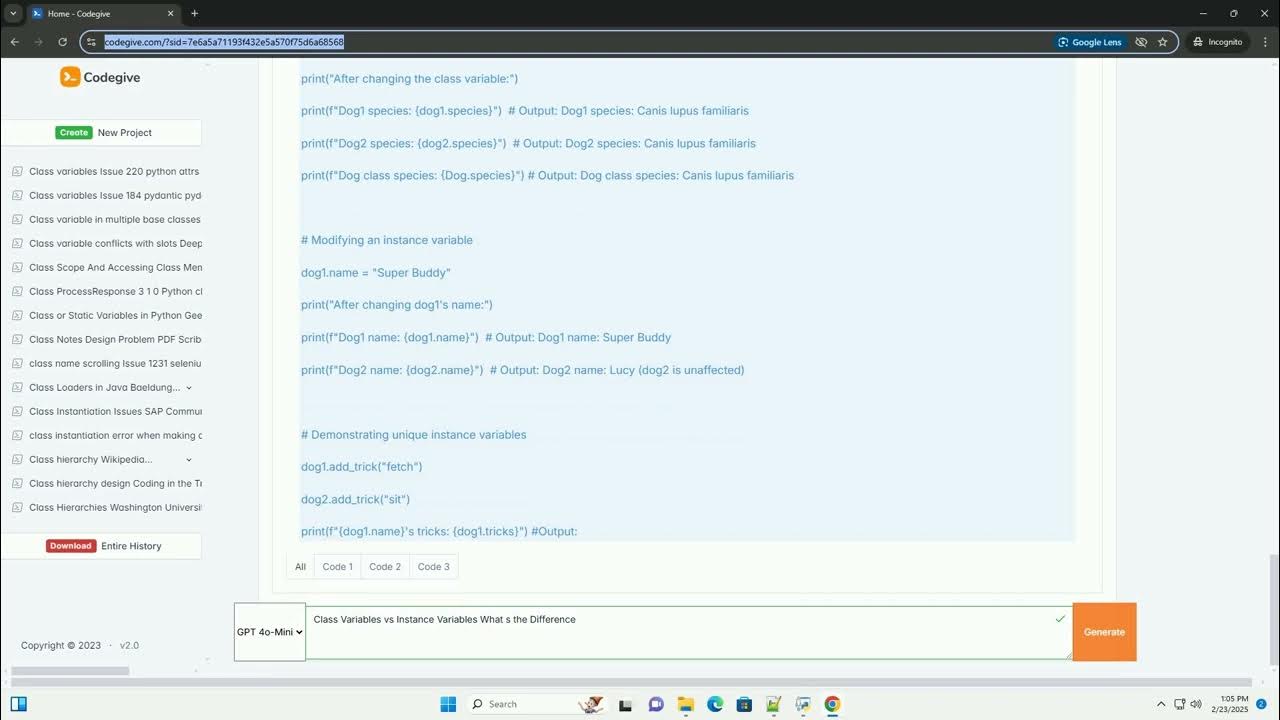Click the prompt text input field

coord(688,632)
